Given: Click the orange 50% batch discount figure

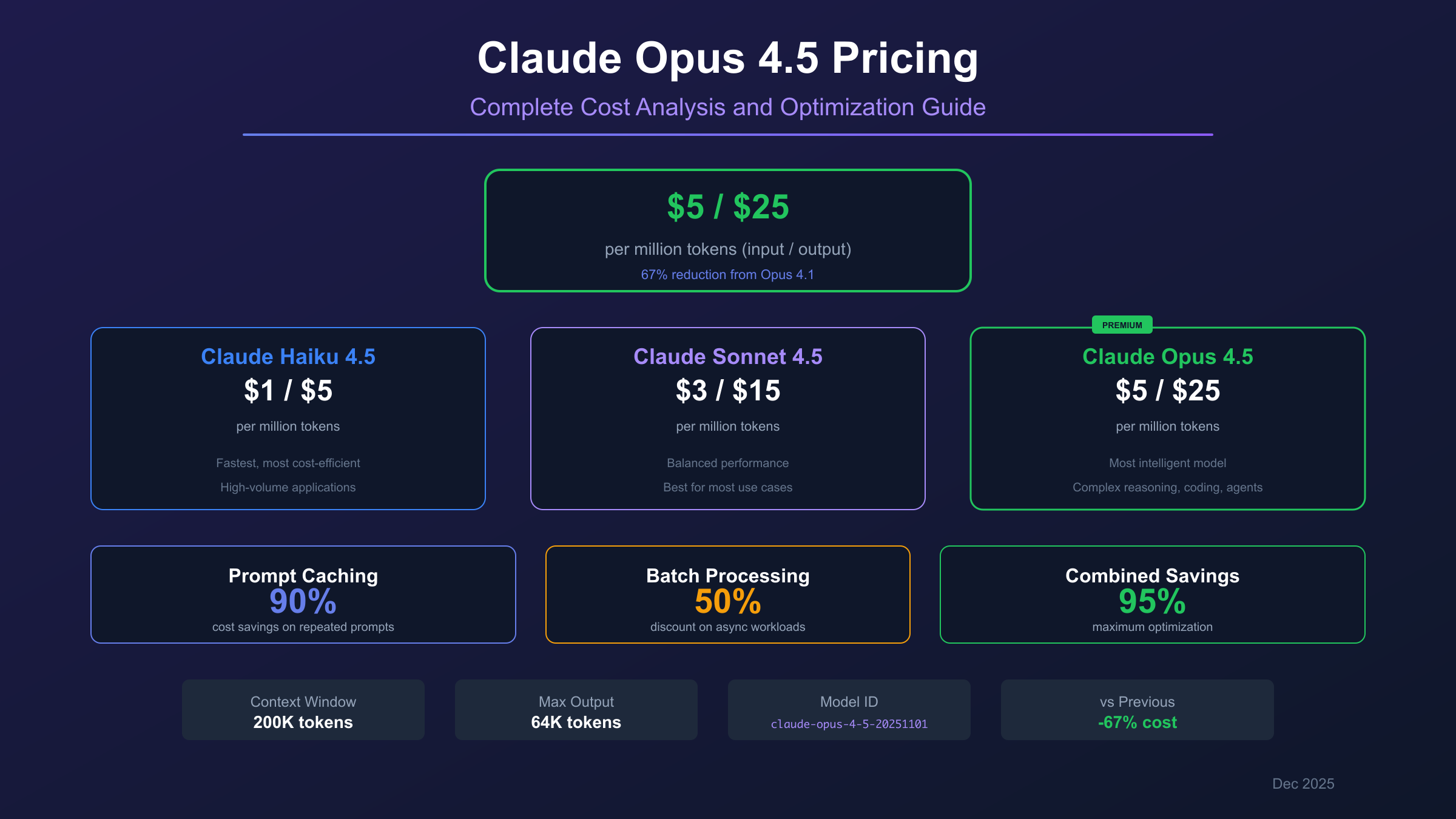Looking at the screenshot, I should click(x=727, y=602).
